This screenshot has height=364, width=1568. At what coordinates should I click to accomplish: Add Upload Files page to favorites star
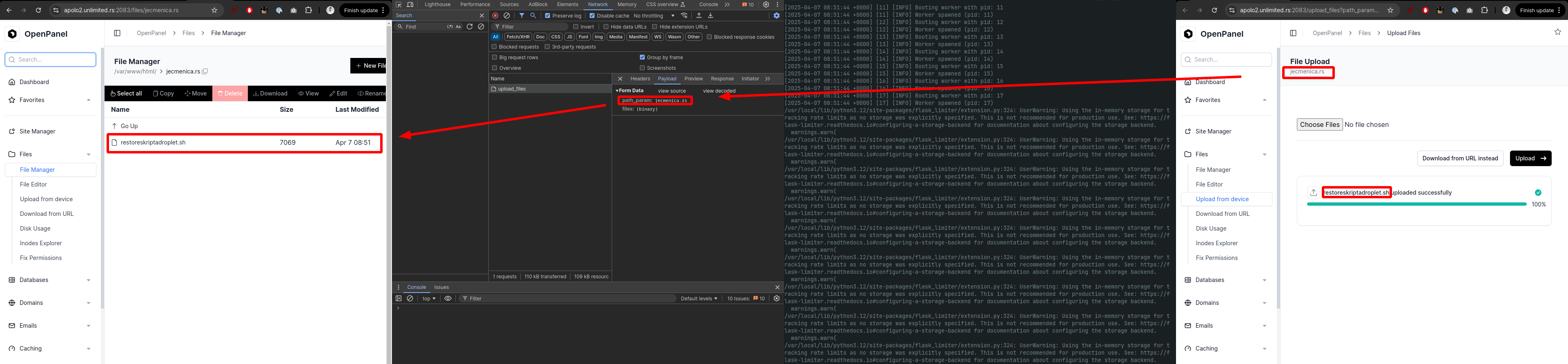point(1558,32)
